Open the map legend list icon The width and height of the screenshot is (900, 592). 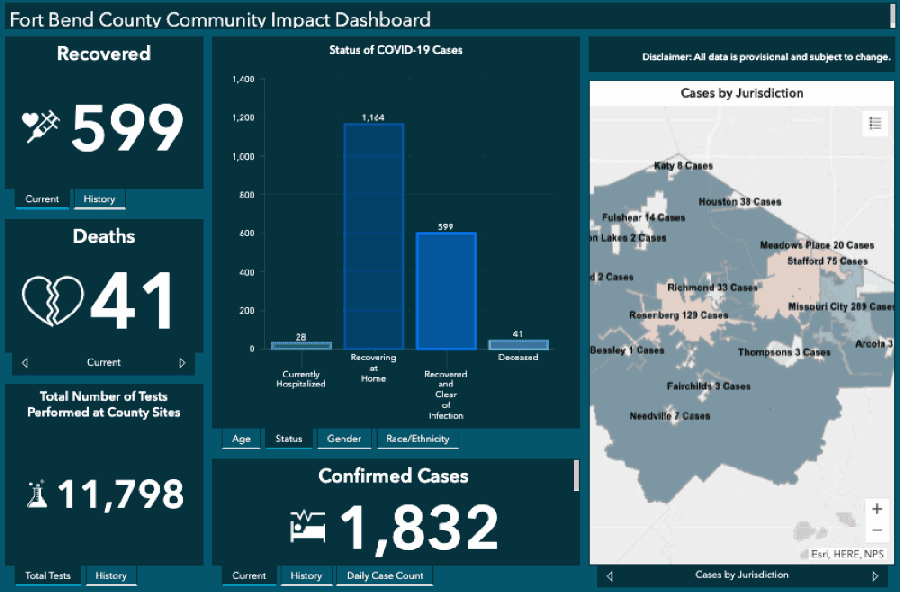875,123
